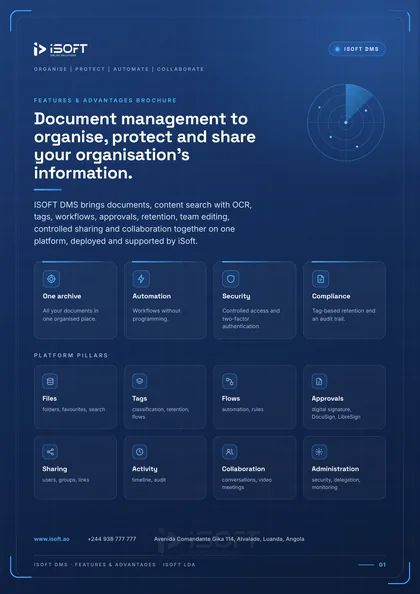Click the Collaboration people icon
The image size is (420, 594).
pos(230,452)
